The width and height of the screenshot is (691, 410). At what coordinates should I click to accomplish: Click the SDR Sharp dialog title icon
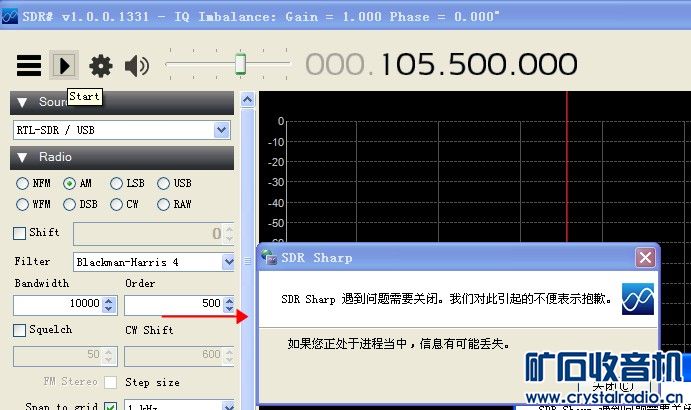[269, 257]
